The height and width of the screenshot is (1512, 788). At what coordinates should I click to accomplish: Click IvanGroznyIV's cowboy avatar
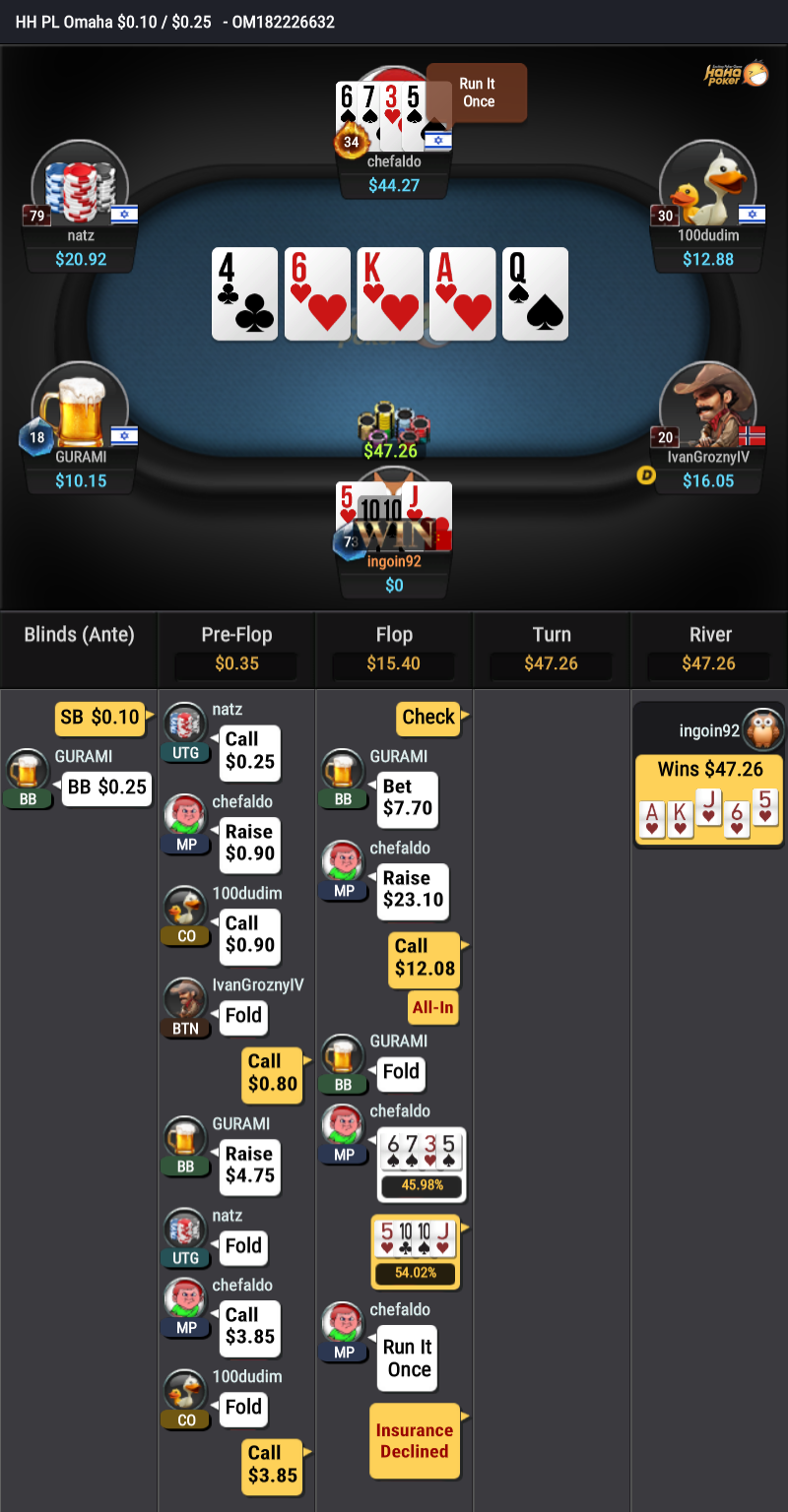(708, 407)
